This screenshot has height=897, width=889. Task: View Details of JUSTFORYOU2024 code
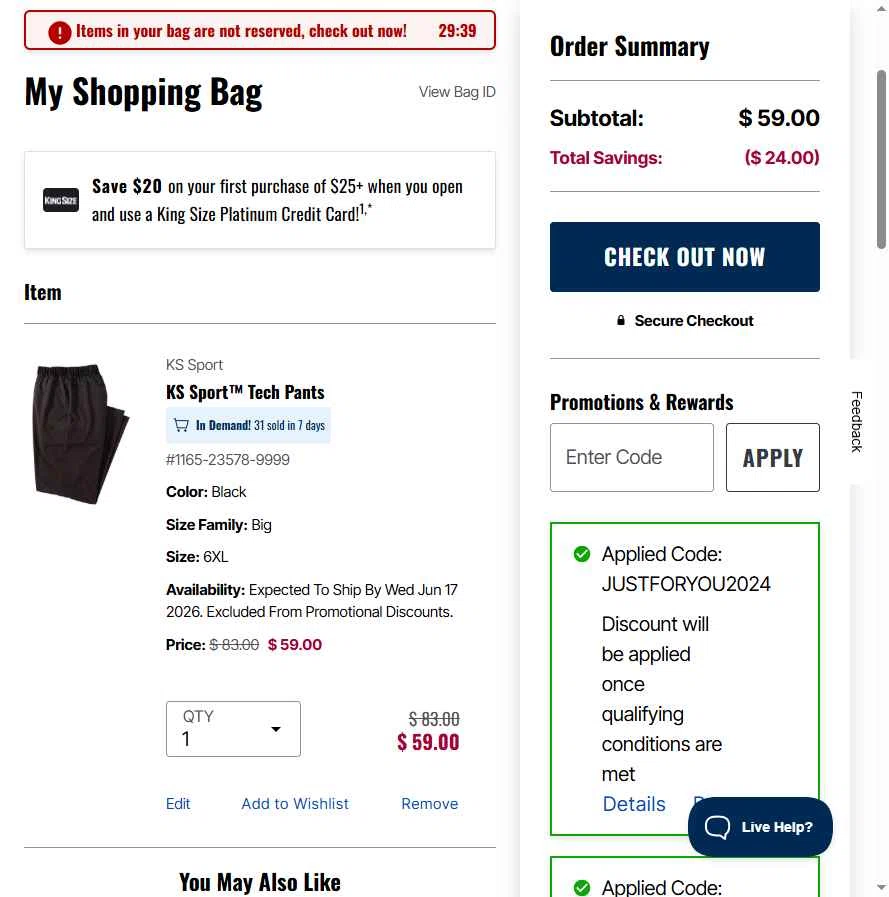tap(634, 804)
